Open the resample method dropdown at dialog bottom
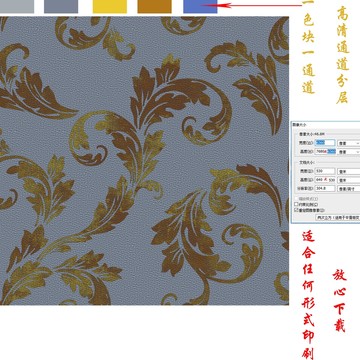 coord(338,217)
